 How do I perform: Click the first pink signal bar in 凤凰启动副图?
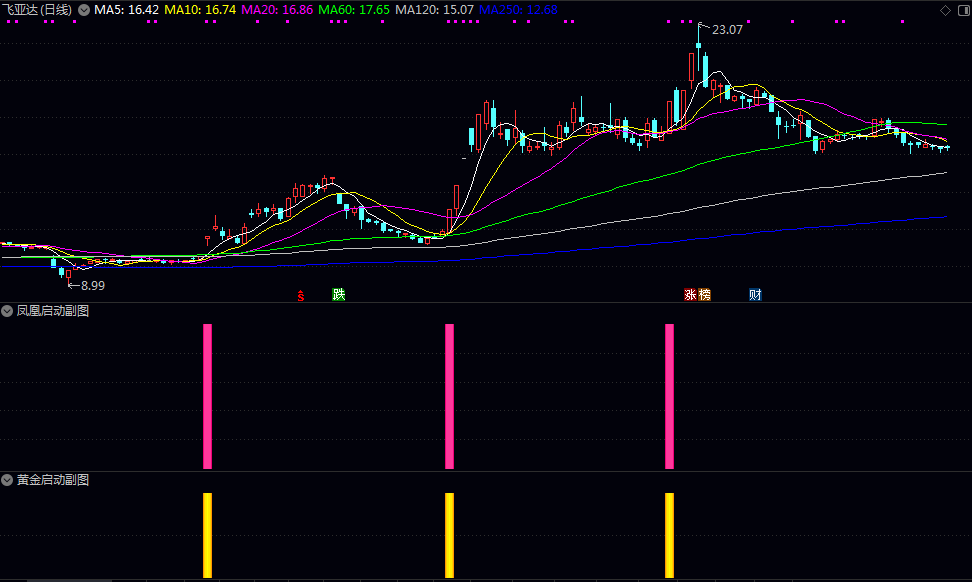[208, 396]
